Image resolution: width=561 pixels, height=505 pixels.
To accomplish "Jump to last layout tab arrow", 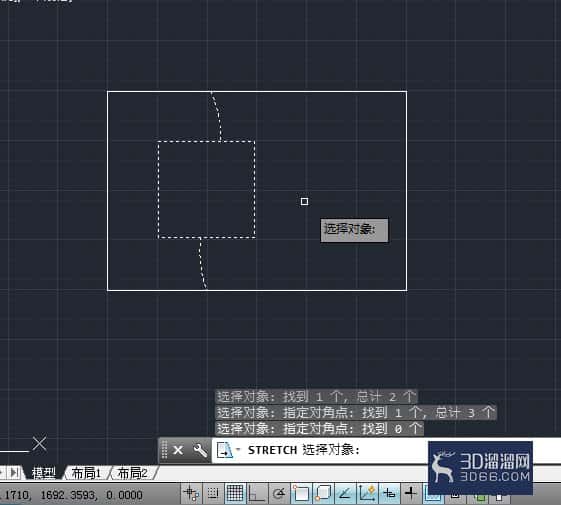I will tap(14, 472).
